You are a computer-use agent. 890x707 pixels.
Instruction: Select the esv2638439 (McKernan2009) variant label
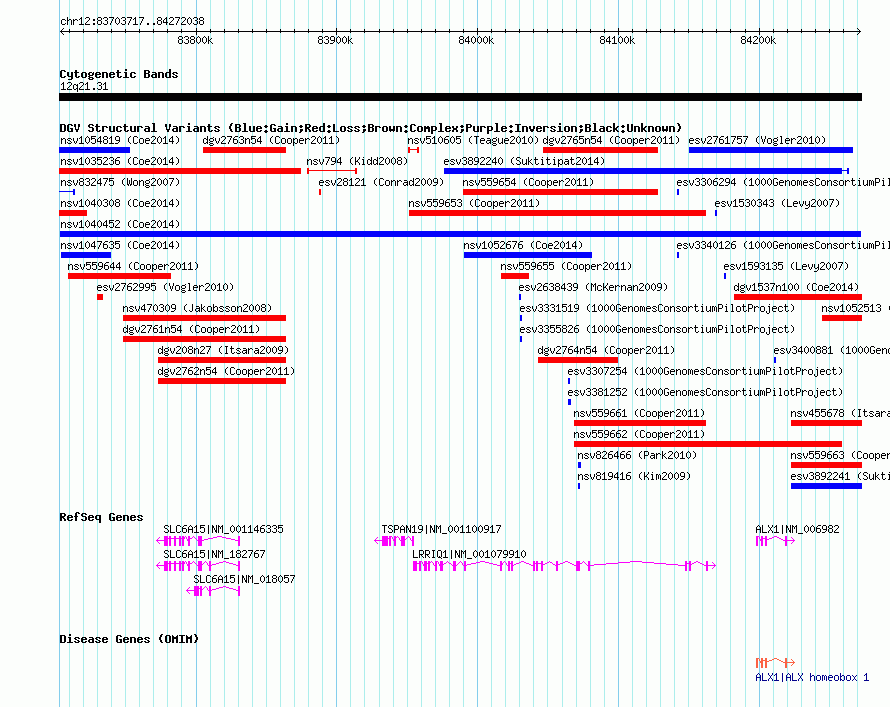click(x=593, y=287)
